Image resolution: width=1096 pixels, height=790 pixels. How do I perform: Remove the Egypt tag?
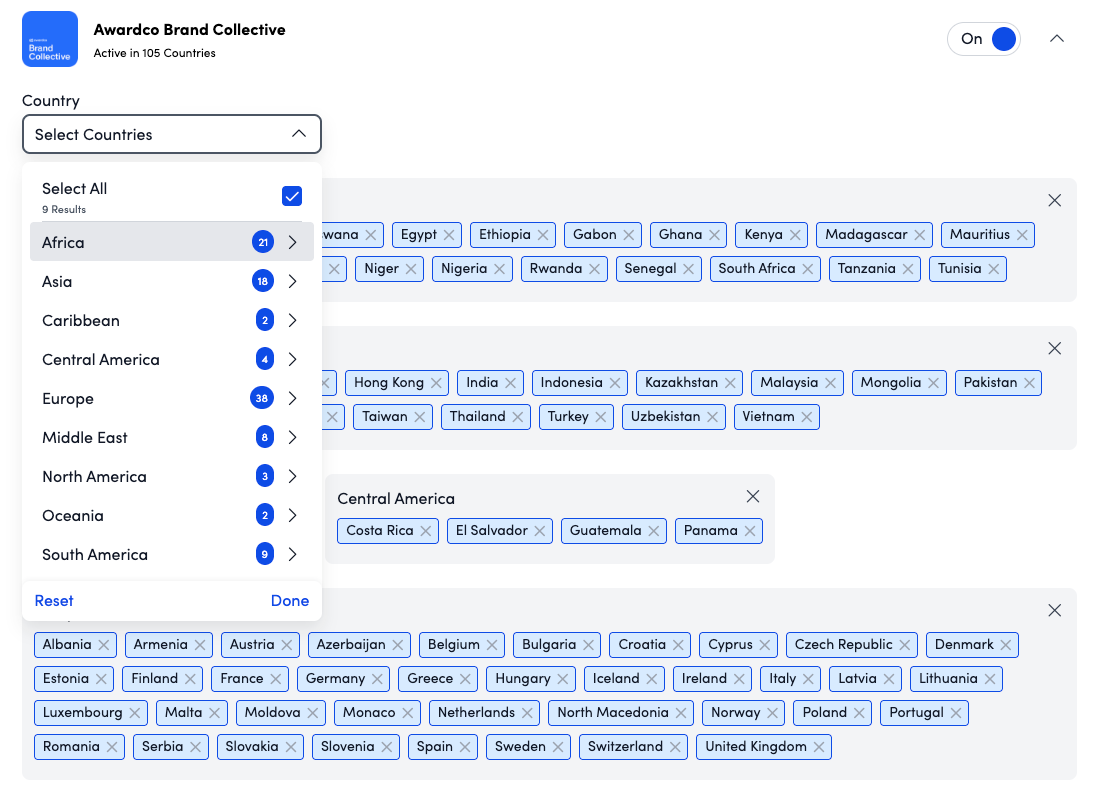coord(449,235)
